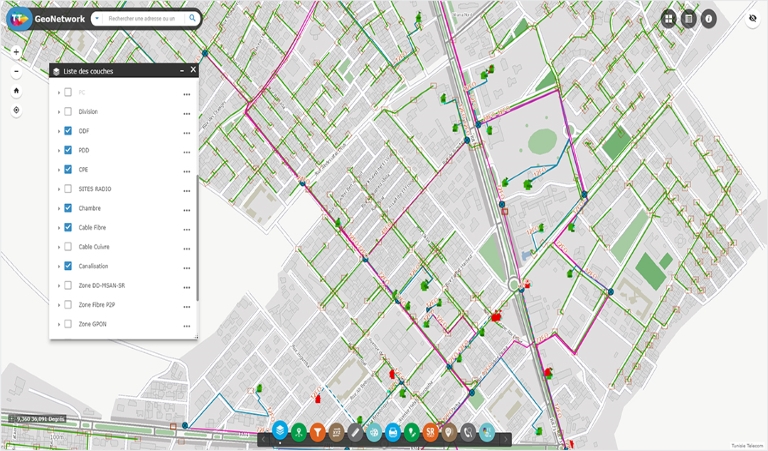Viewport: 768px width, 451px height.
Task: Click the address search input field
Action: (x=143, y=19)
